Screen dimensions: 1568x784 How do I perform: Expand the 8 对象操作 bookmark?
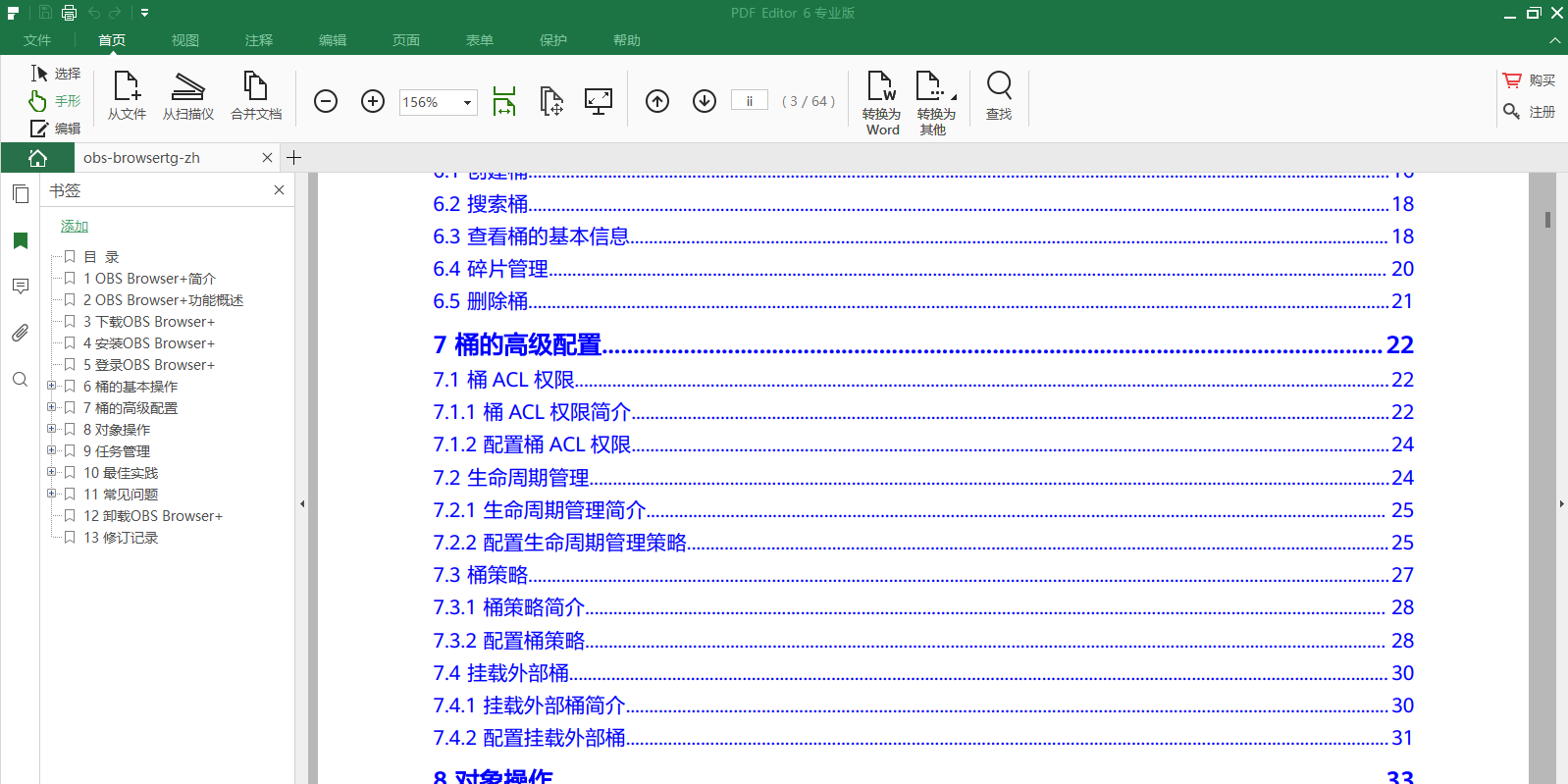(x=51, y=429)
